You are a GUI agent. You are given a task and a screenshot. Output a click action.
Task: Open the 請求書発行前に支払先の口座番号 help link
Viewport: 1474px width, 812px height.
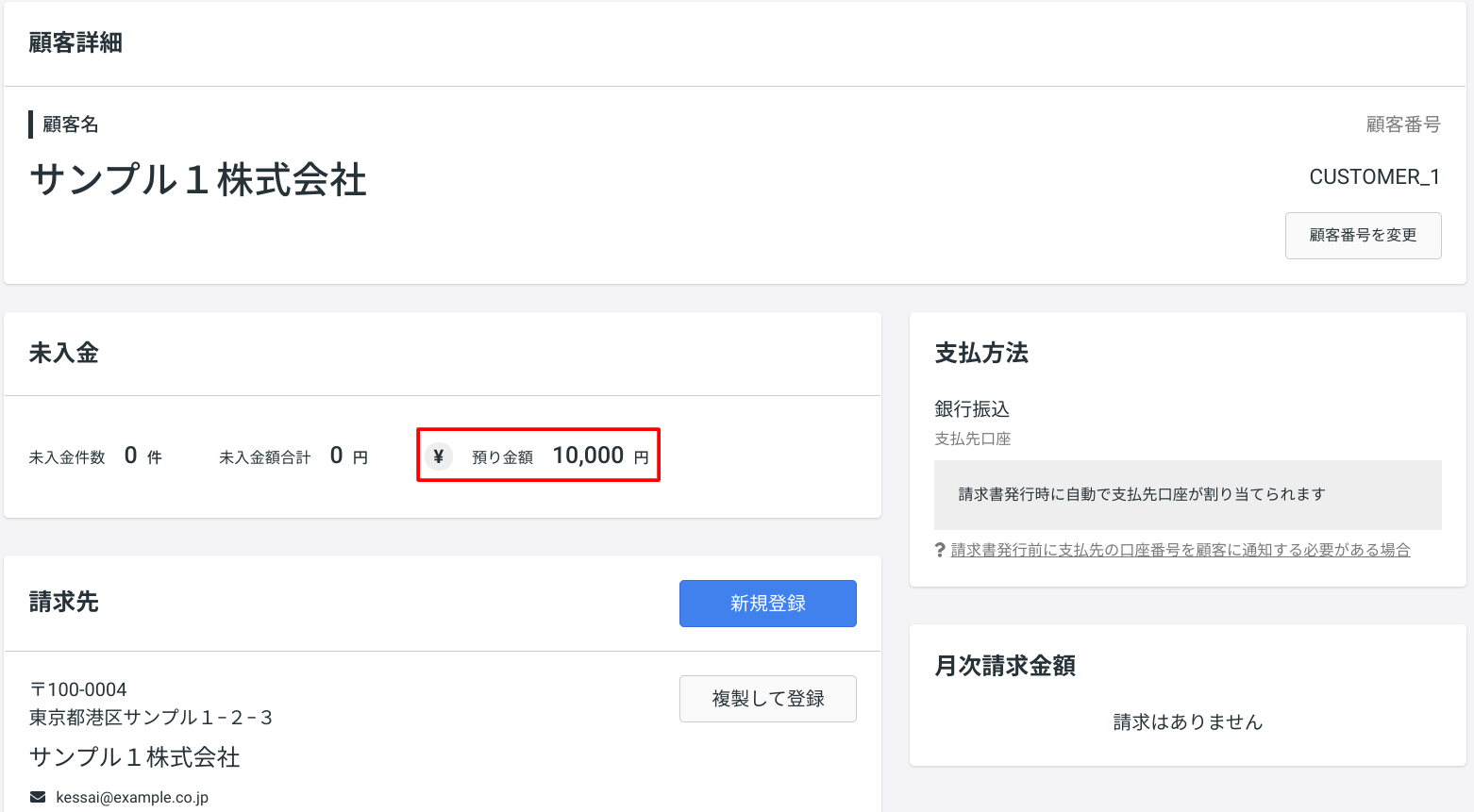point(1181,550)
